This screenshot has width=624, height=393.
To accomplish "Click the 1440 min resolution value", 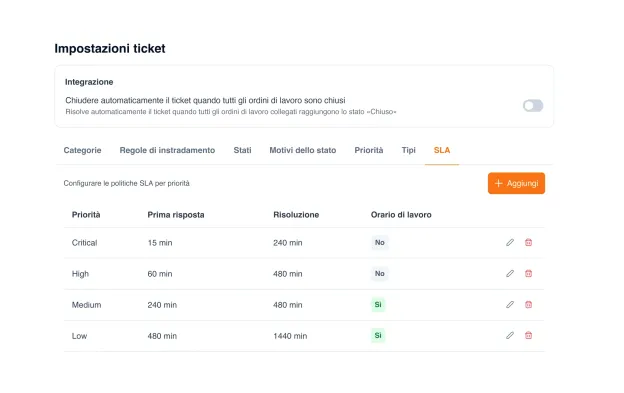I will [290, 336].
